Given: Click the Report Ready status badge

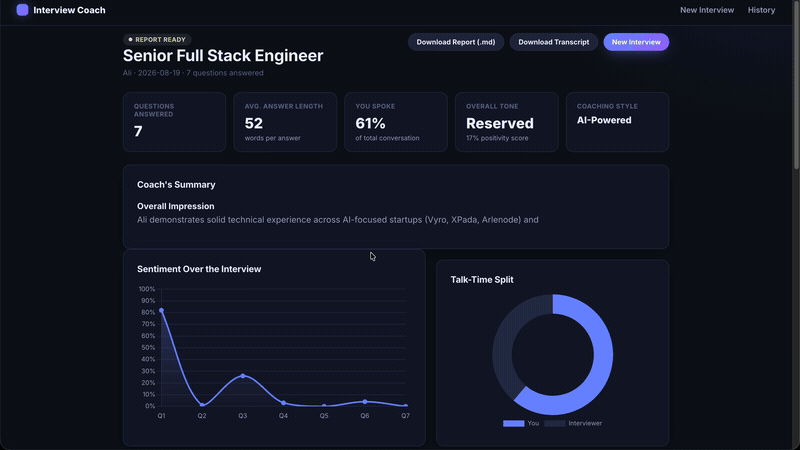Looking at the screenshot, I should tap(157, 39).
